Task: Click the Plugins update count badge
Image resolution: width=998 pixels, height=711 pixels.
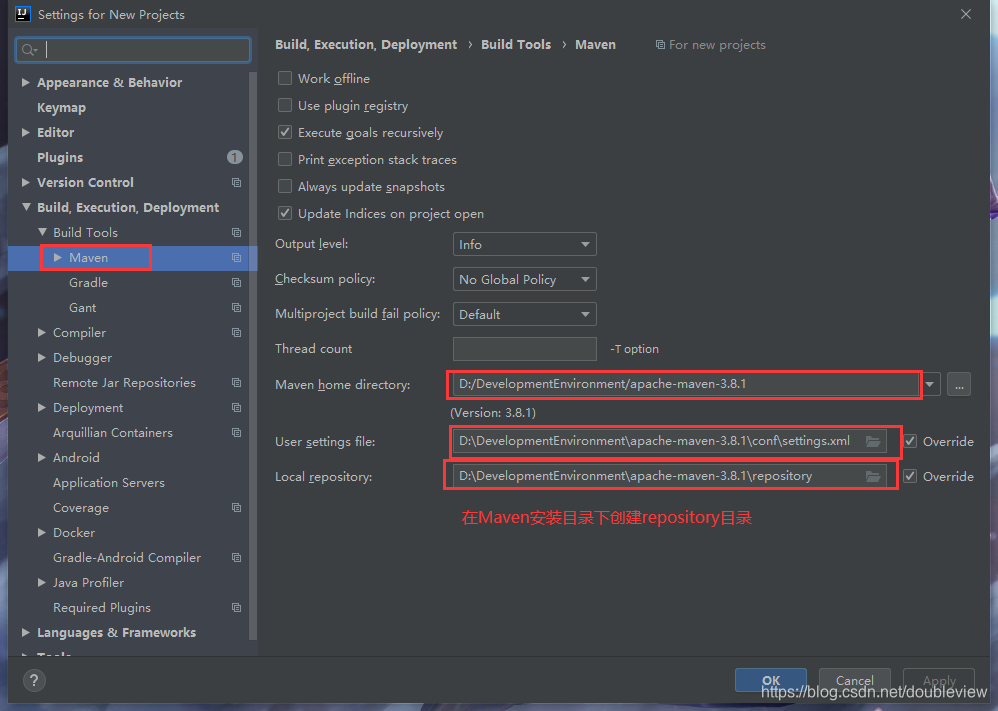Action: coord(235,157)
